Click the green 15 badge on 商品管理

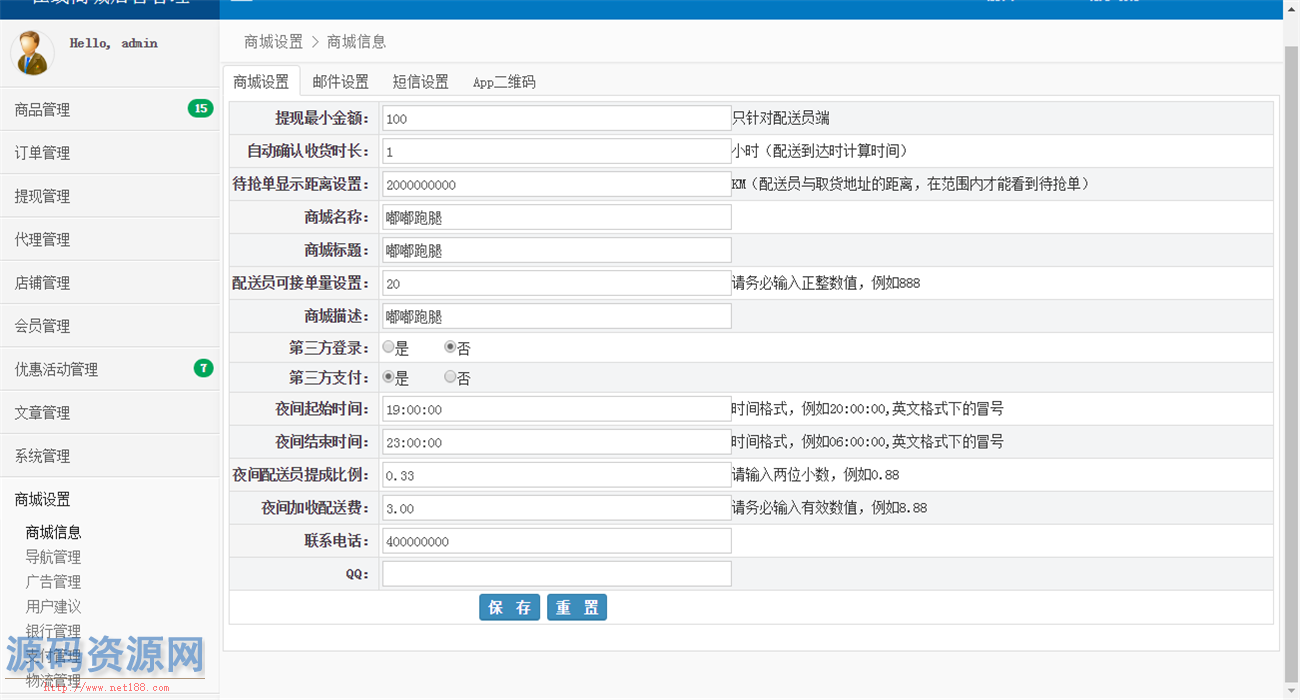click(201, 109)
